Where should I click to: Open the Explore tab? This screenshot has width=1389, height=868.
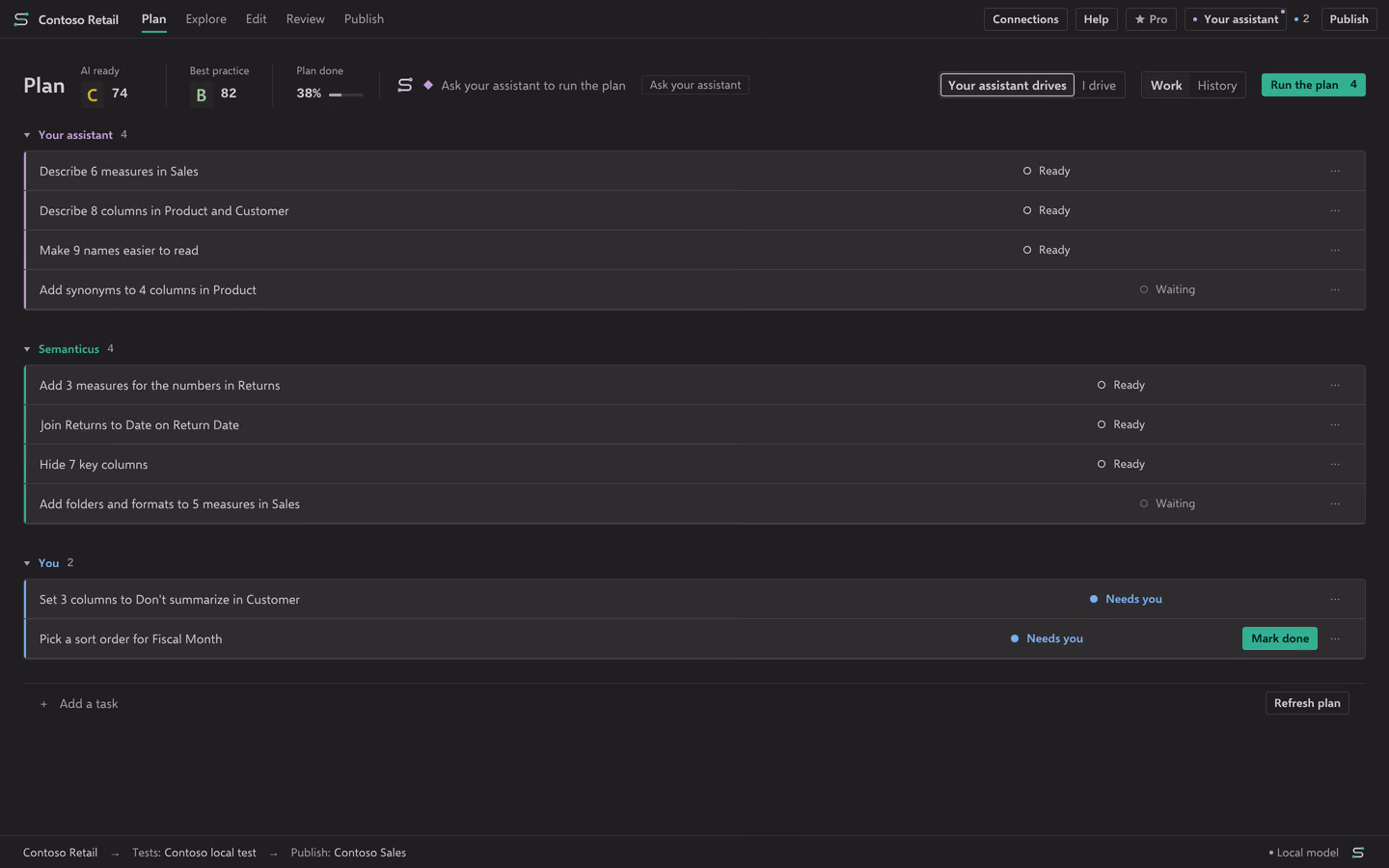(x=206, y=19)
